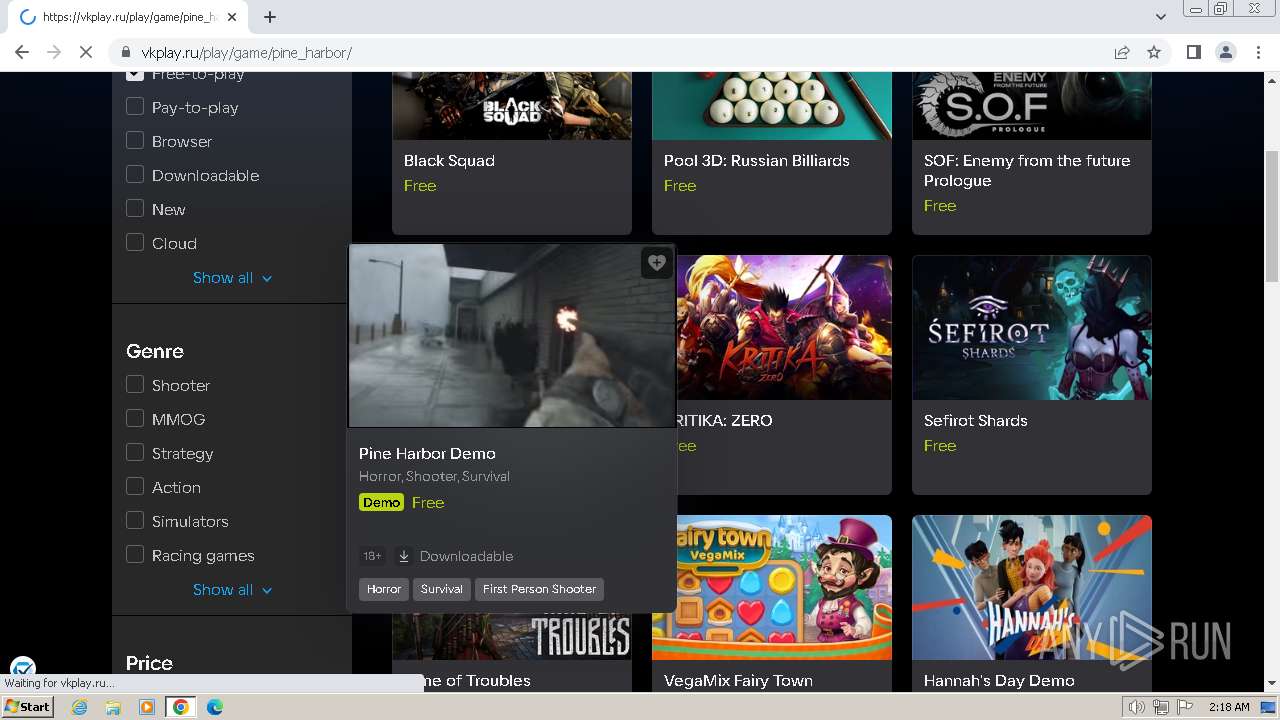
Task: Open media player from taskbar
Action: pyautogui.click(x=146, y=707)
